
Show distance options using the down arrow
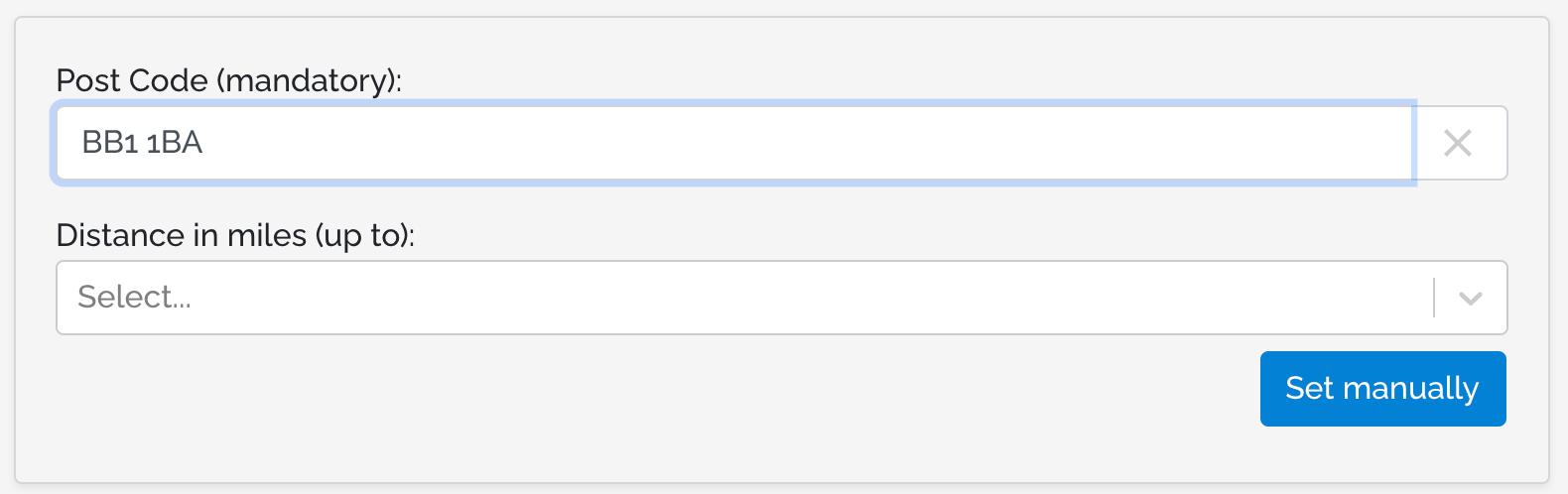click(1471, 298)
